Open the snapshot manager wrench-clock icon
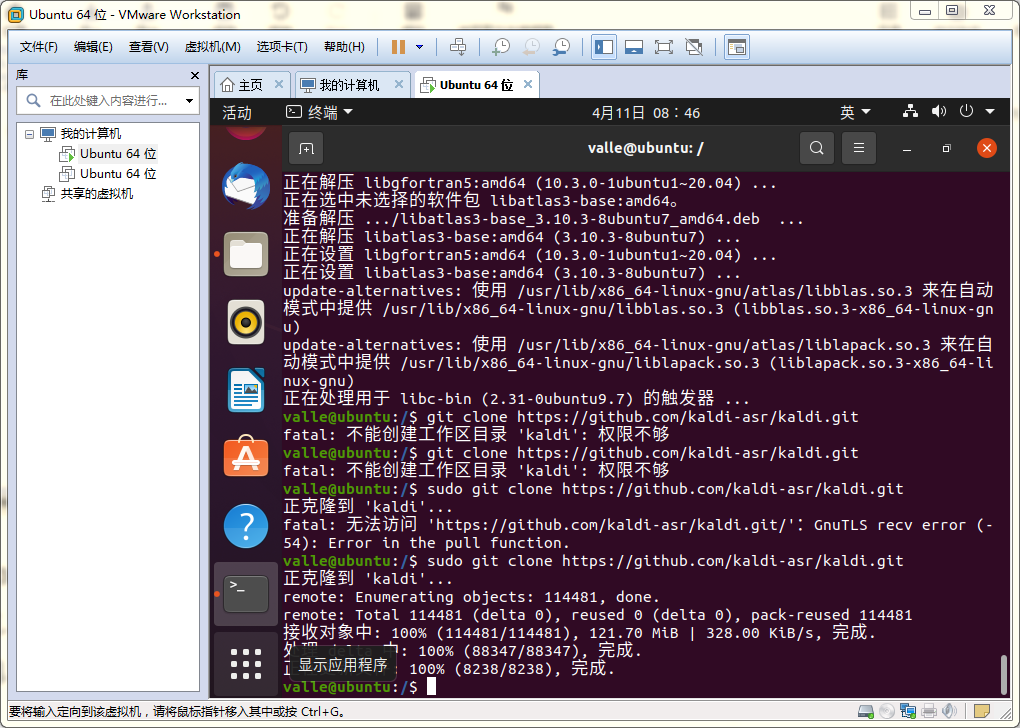1020x728 pixels. (561, 47)
